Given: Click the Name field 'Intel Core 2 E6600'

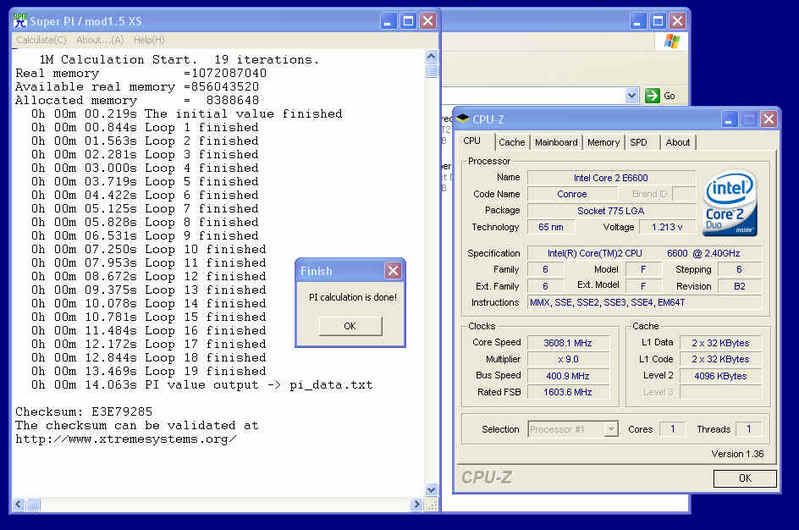Looking at the screenshot, I should (611, 177).
